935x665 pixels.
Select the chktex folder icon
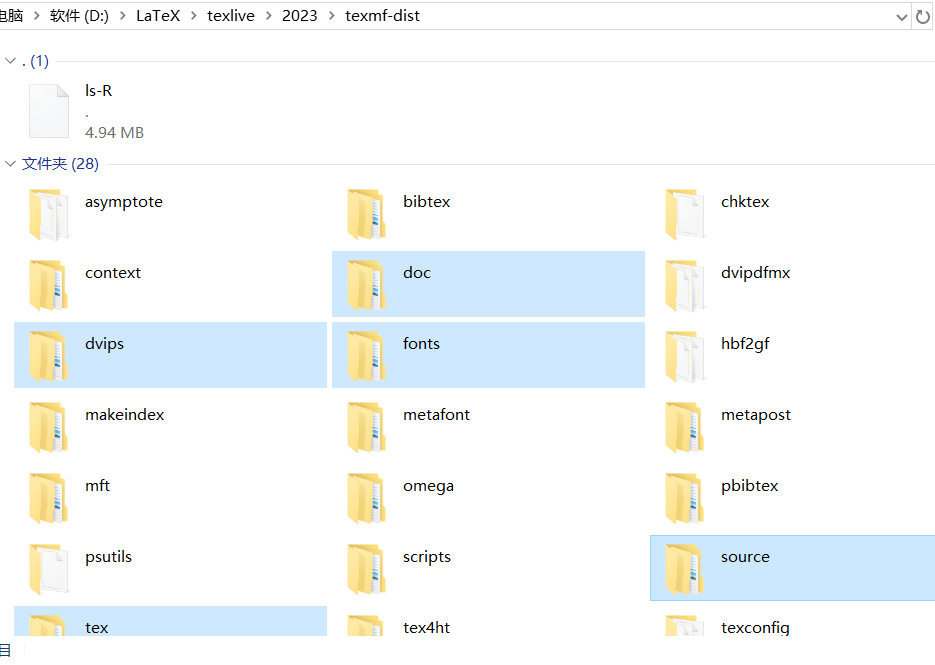[x=685, y=214]
